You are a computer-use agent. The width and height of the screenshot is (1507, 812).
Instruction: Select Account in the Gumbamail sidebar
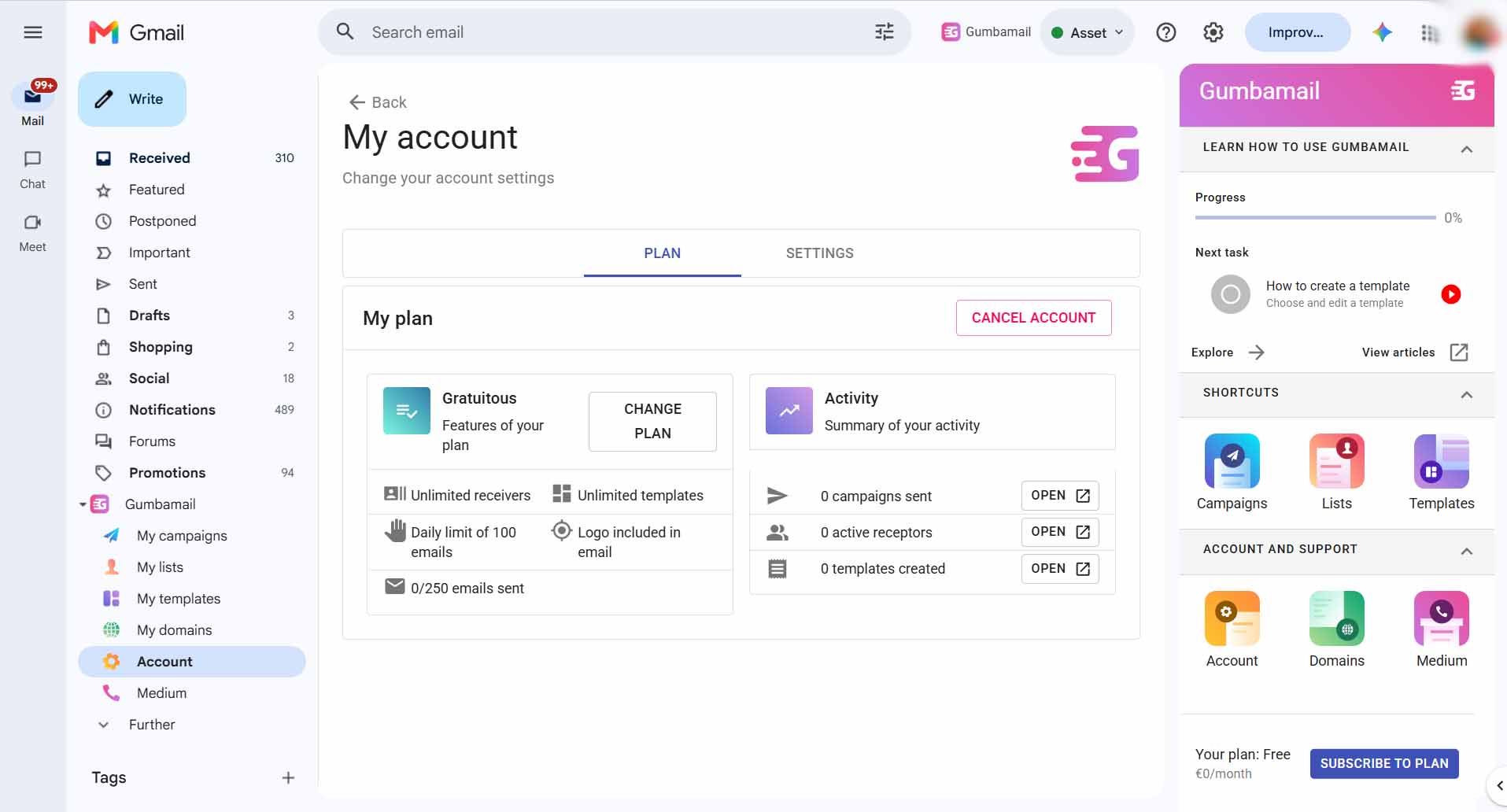192,662
